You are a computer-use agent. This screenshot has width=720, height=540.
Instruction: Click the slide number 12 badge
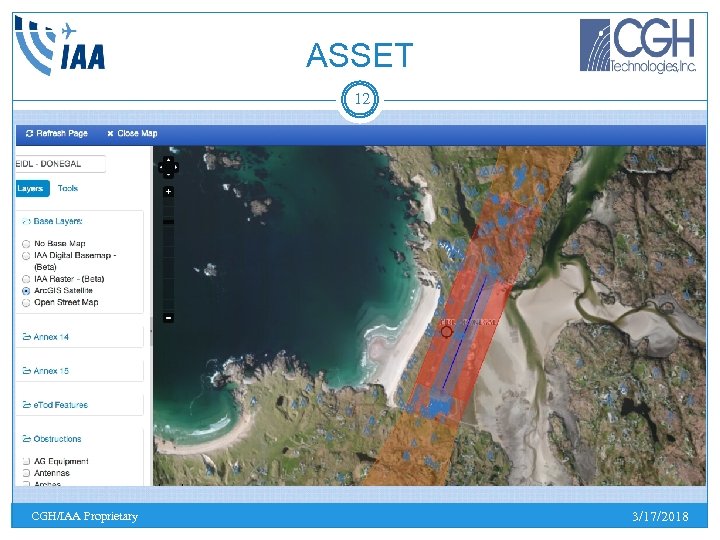coord(360,99)
